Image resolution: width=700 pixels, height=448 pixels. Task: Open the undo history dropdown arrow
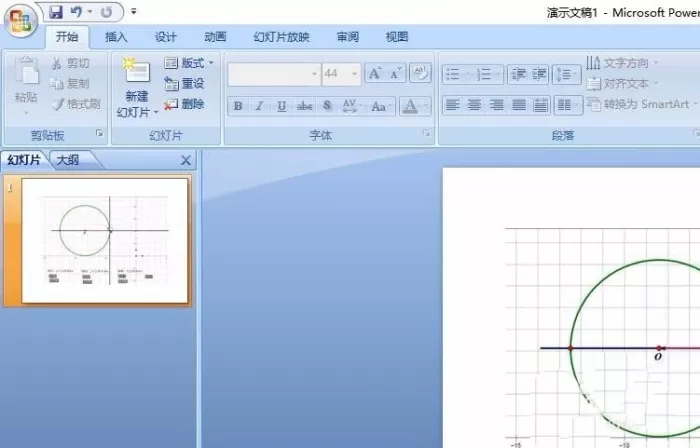click(x=90, y=12)
